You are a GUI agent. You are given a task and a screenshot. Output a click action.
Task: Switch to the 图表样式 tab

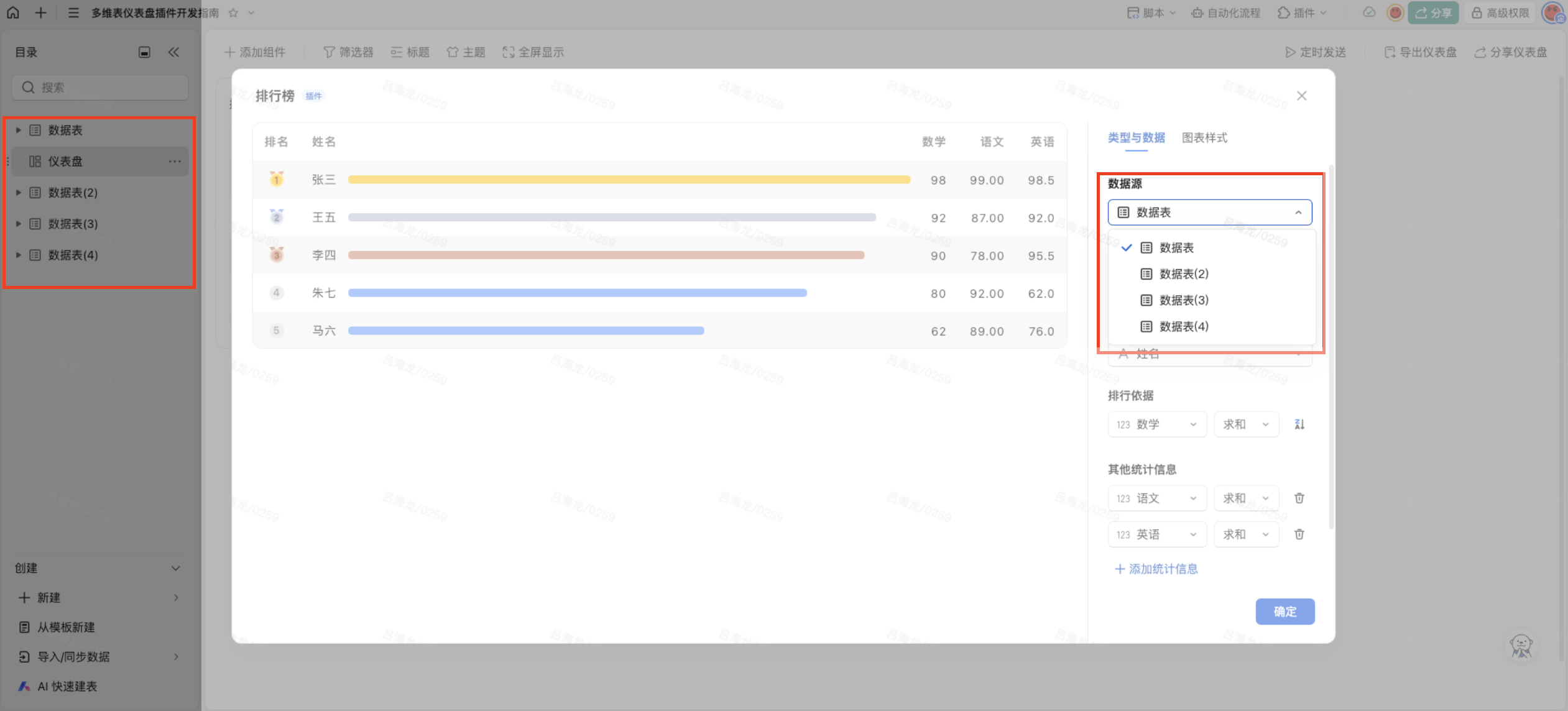tap(1204, 138)
